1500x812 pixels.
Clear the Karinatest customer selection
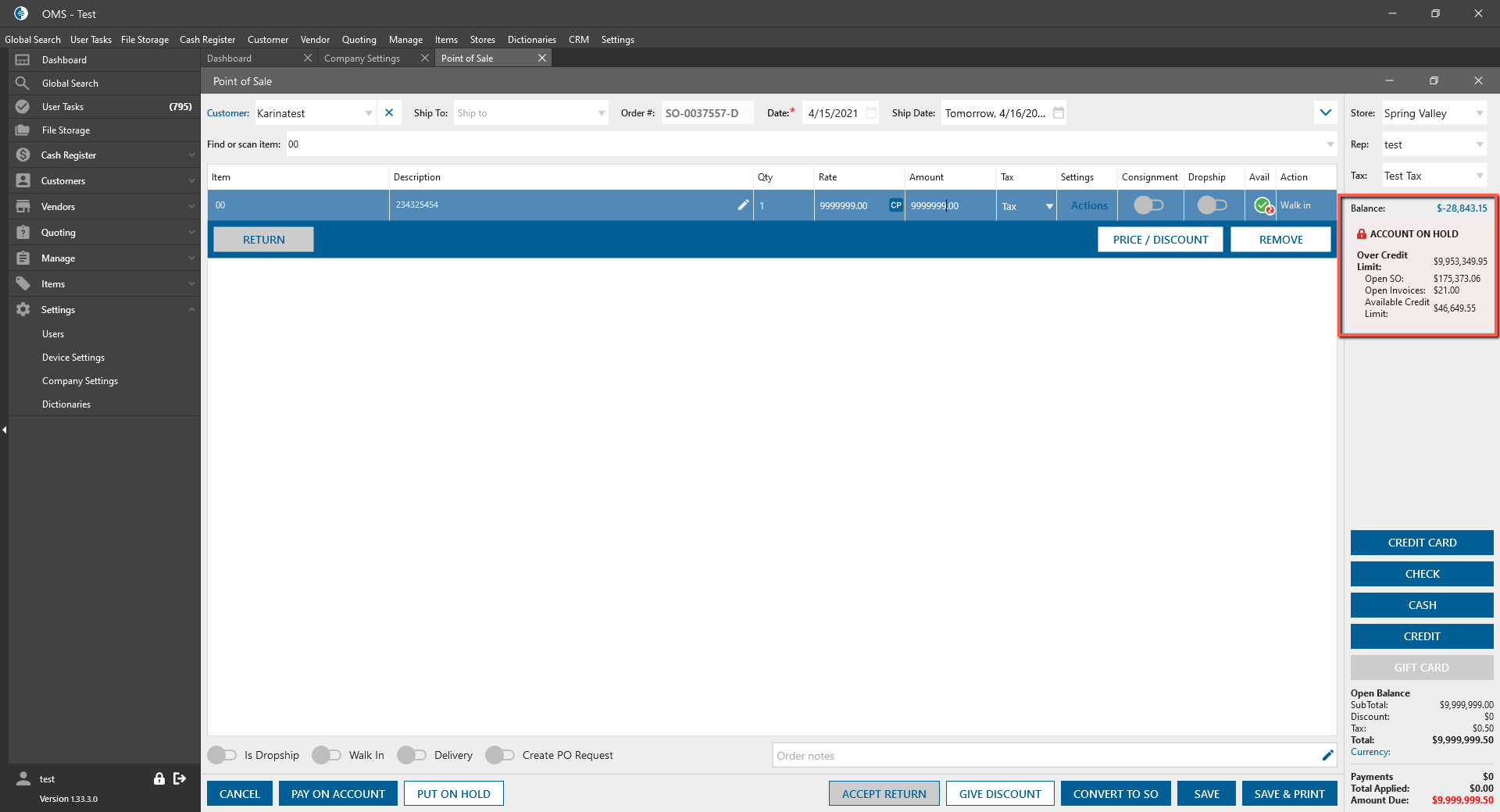coord(389,112)
